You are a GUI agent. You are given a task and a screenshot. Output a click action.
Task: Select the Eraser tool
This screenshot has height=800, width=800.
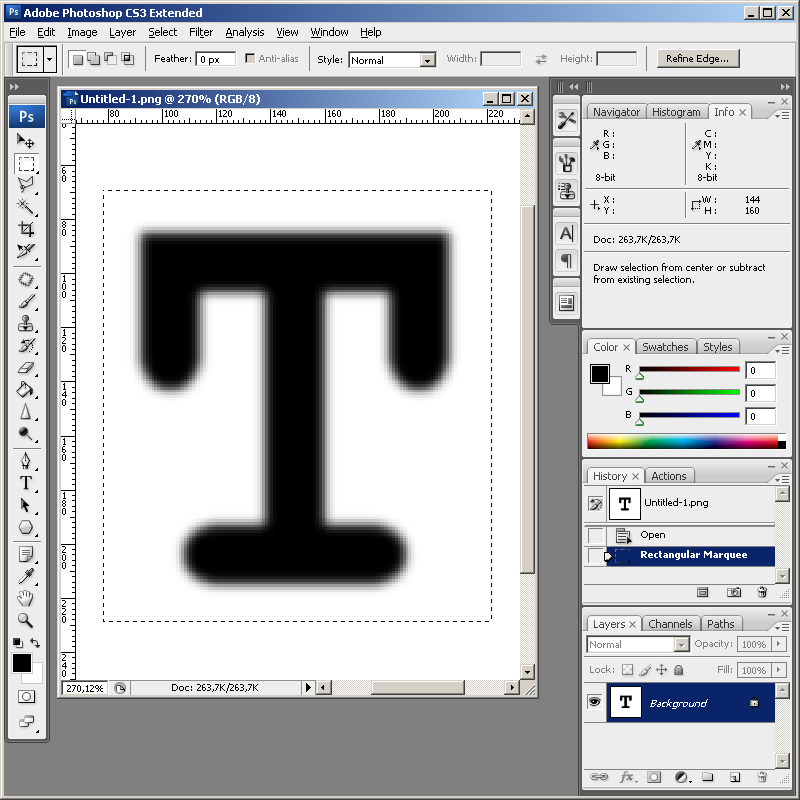click(26, 367)
